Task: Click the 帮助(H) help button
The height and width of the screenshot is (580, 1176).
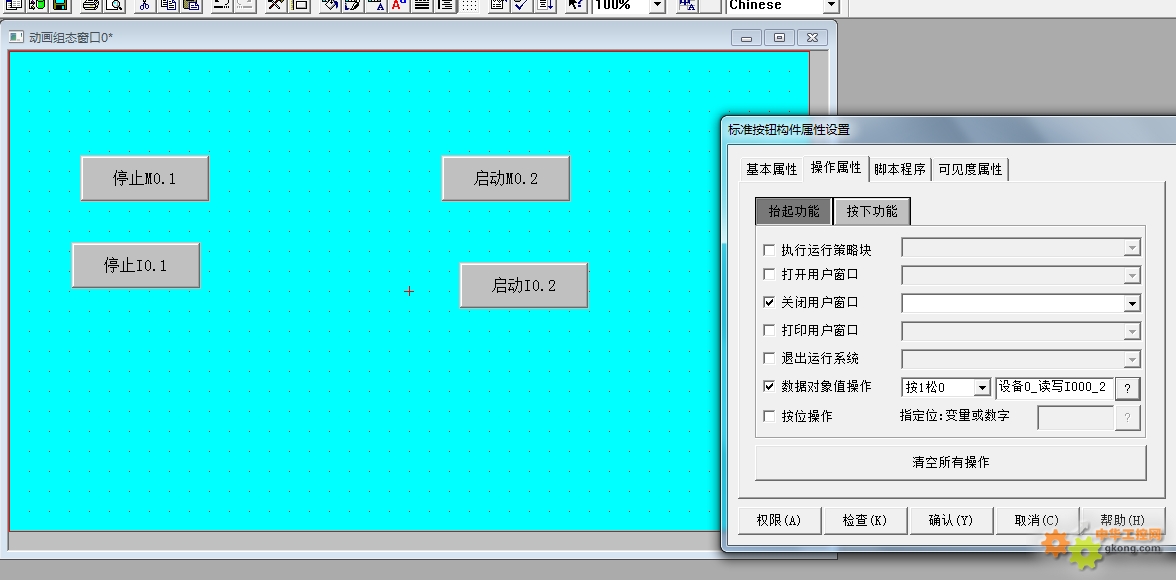Action: (1123, 521)
